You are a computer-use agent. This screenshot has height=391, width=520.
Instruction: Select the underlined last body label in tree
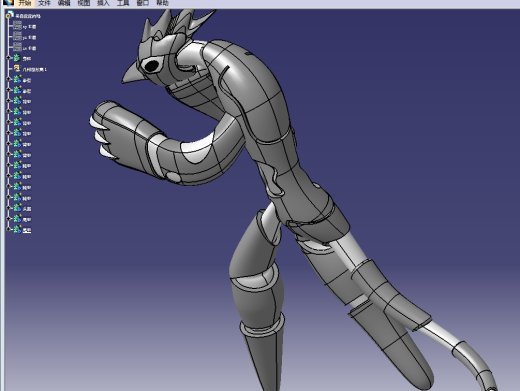[27, 230]
